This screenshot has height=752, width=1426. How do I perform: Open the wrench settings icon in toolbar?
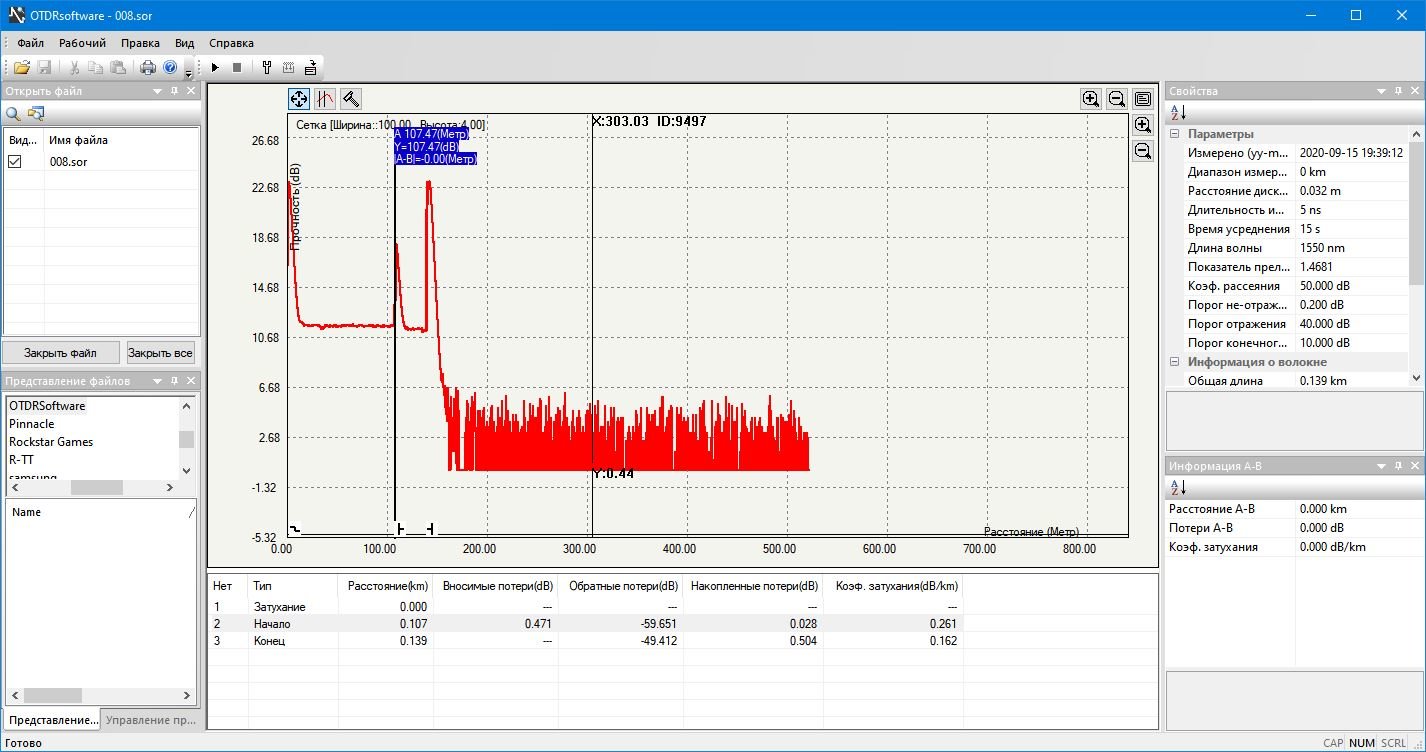point(267,68)
